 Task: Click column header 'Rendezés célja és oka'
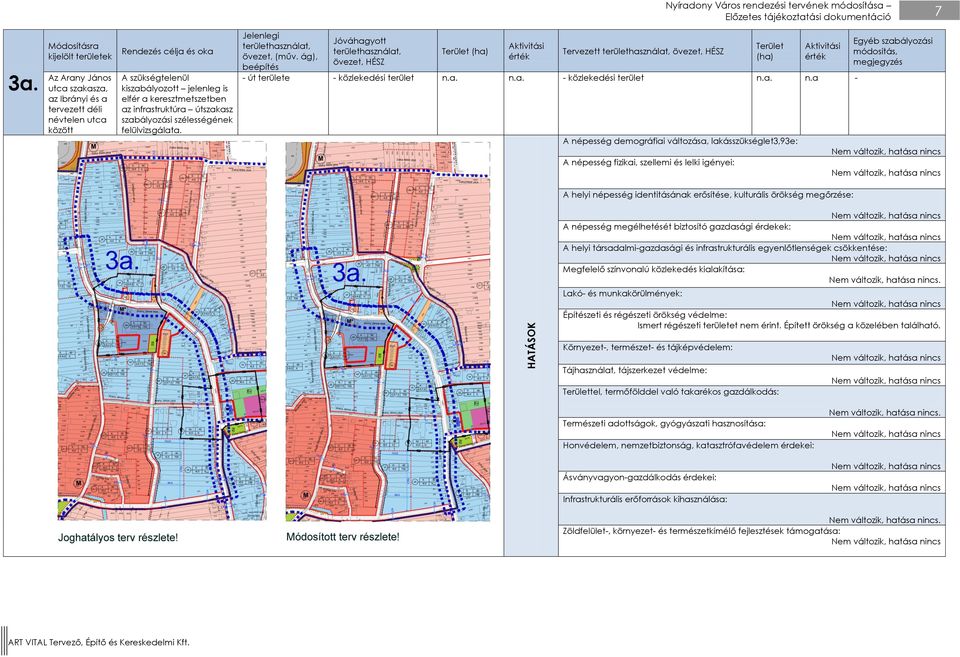(177, 51)
